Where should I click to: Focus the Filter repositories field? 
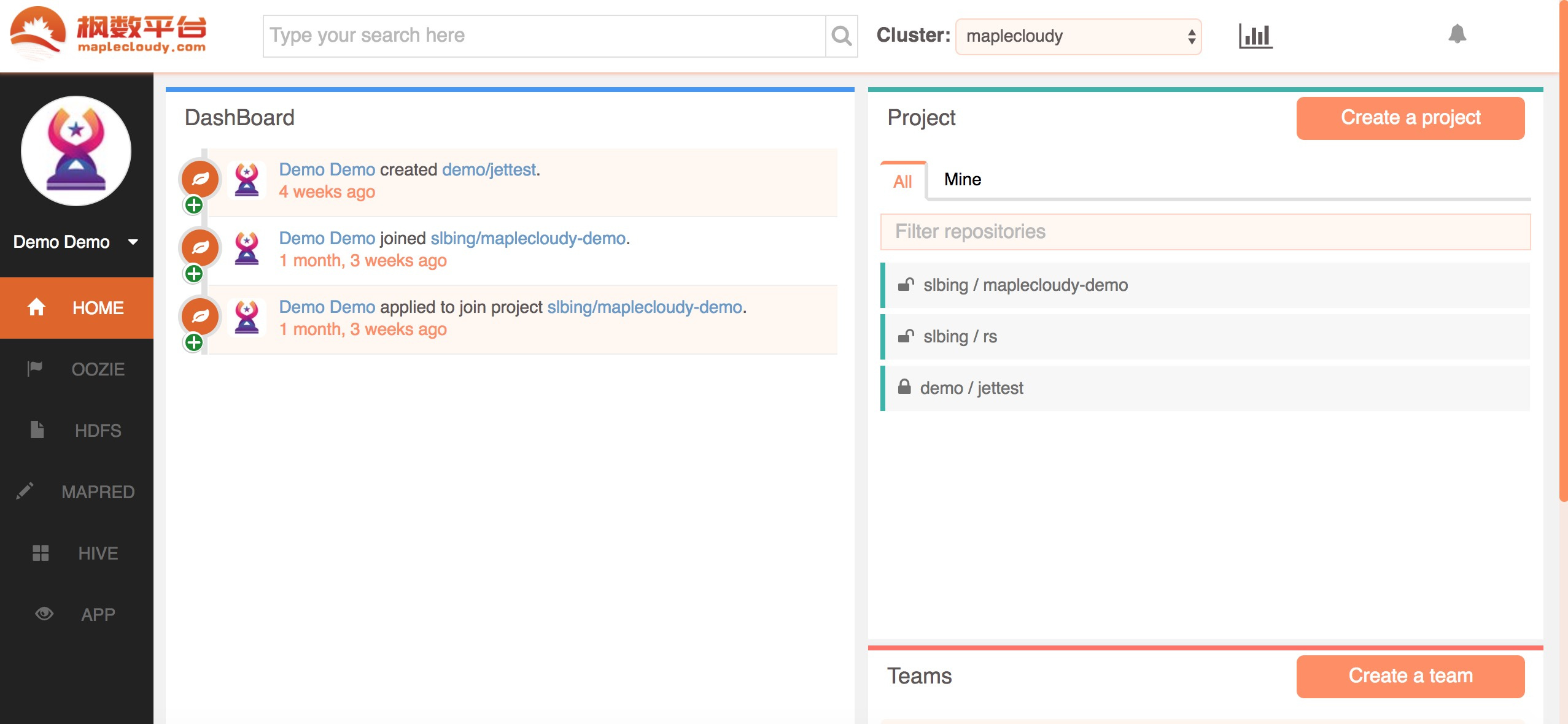[x=1205, y=232]
